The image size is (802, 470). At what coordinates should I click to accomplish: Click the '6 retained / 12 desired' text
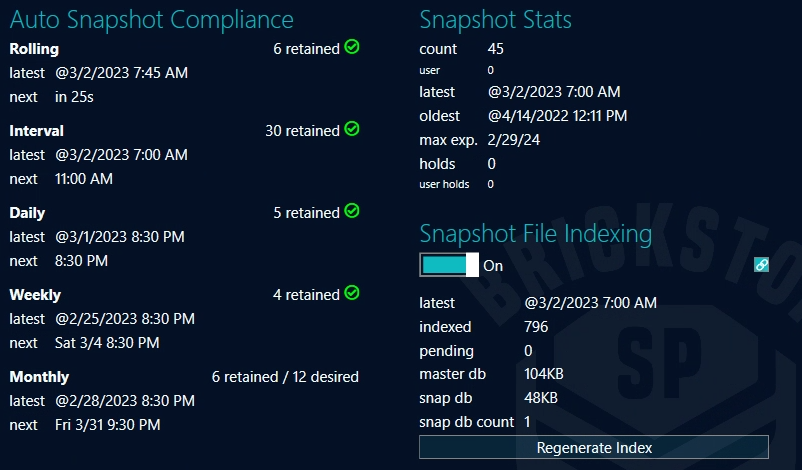coord(285,377)
